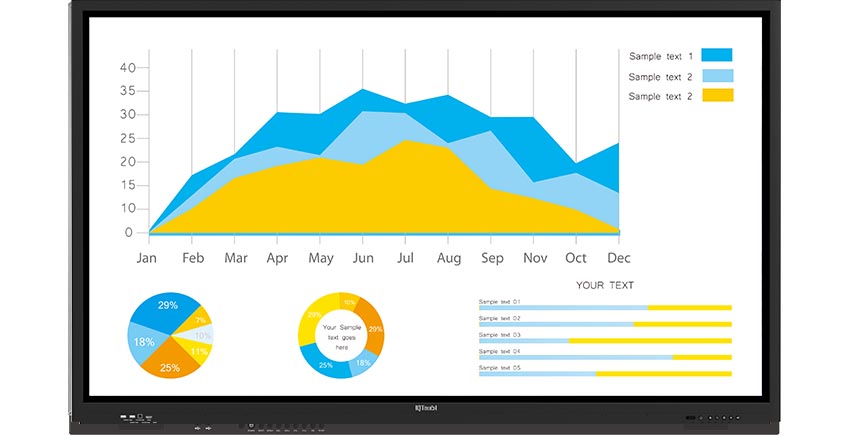Click the brand logo on the bottom bezel
The image size is (848, 435).
coord(425,408)
